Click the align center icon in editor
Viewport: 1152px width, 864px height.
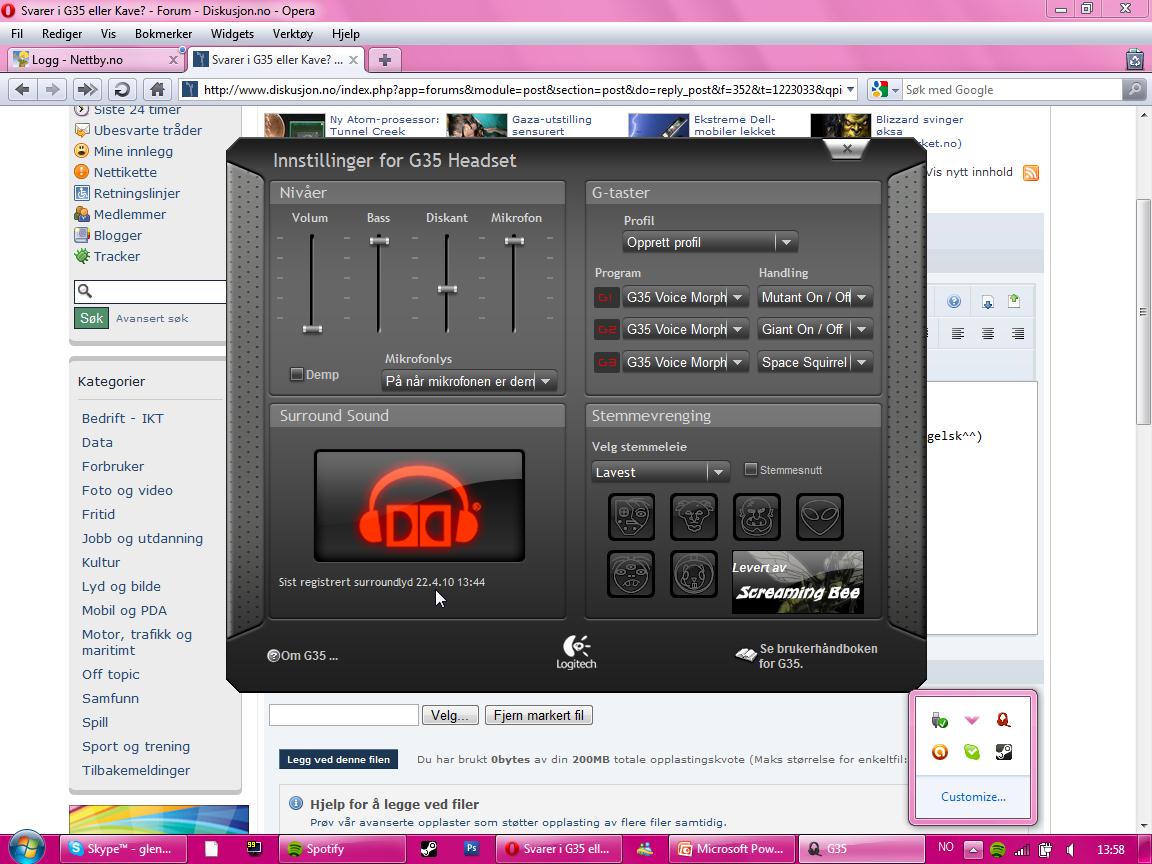tap(987, 334)
